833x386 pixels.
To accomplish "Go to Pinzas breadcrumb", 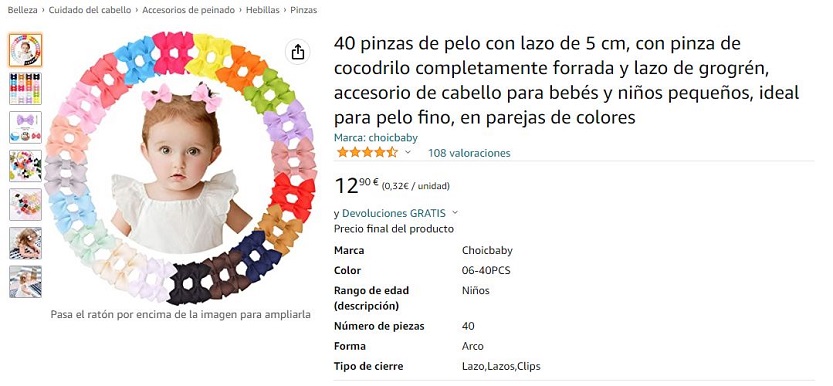I will 303,10.
